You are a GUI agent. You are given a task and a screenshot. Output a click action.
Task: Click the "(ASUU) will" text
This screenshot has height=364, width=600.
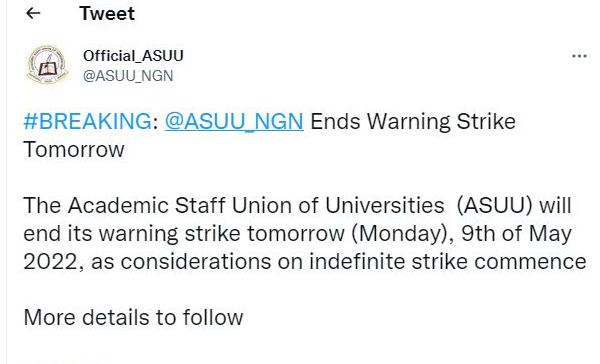[x=514, y=206]
